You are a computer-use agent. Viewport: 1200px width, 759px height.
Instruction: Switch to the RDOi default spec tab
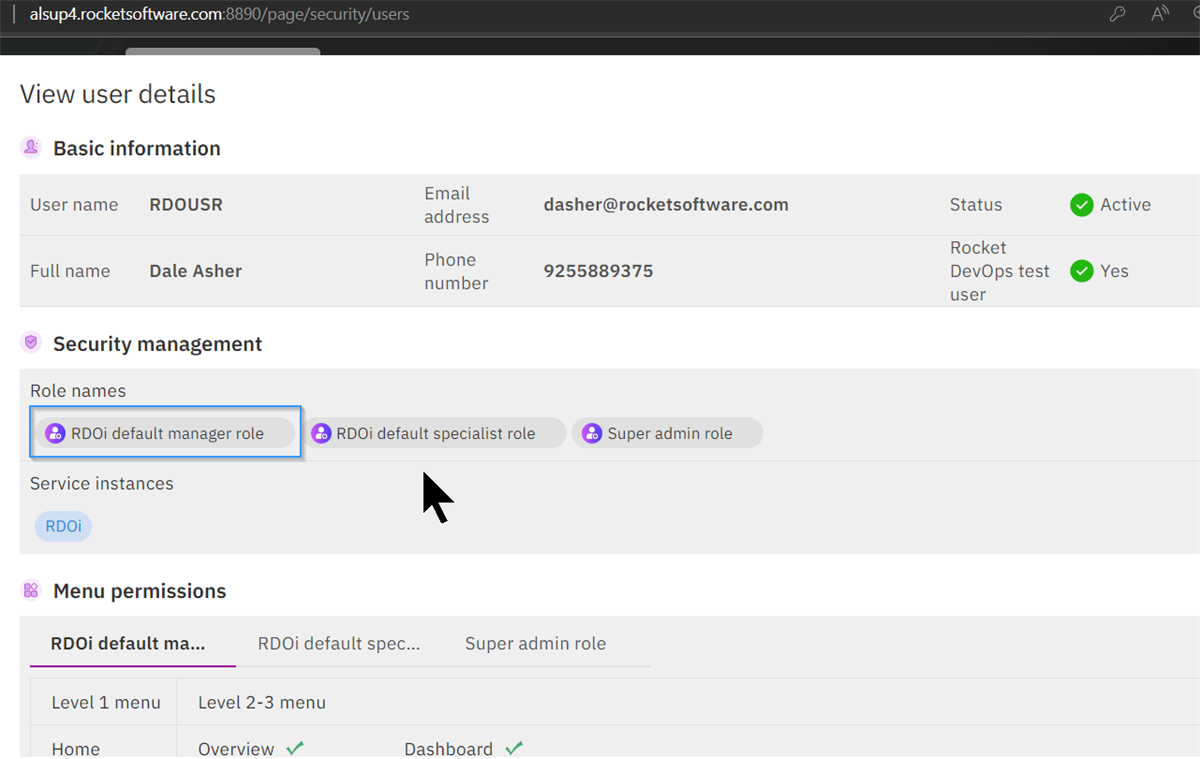(338, 643)
